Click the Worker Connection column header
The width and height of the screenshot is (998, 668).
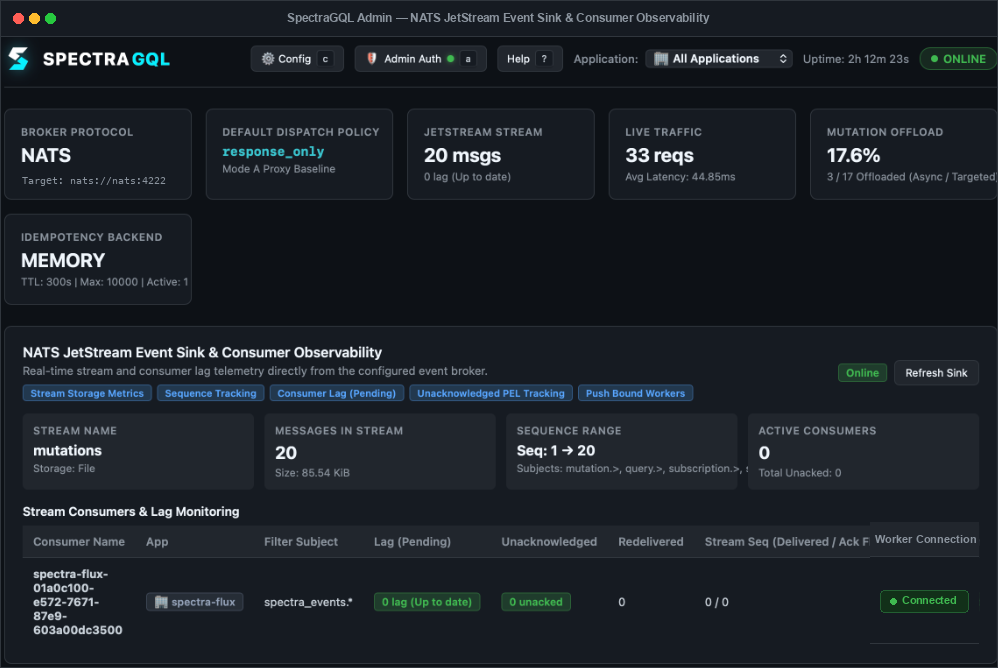point(925,539)
